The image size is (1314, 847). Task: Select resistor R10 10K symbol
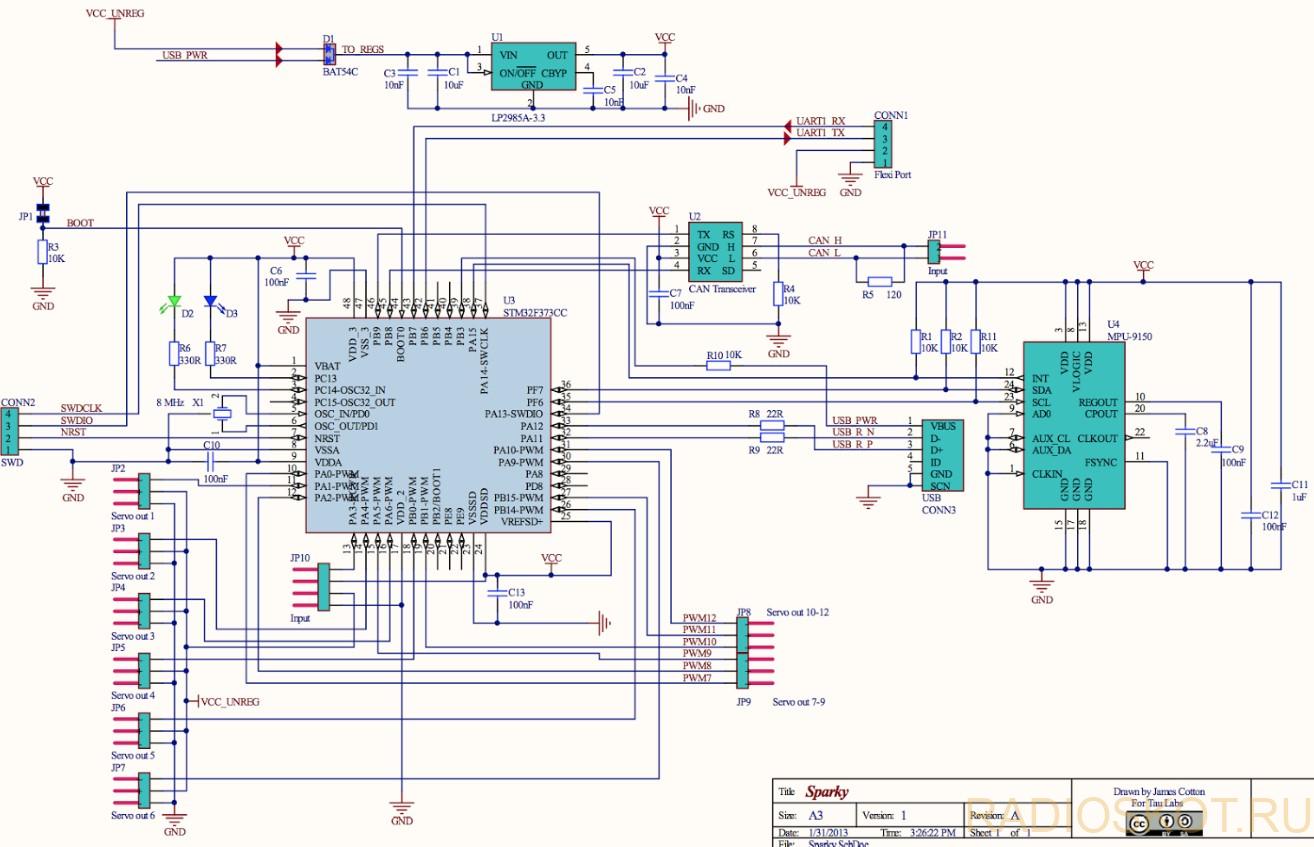(718, 366)
